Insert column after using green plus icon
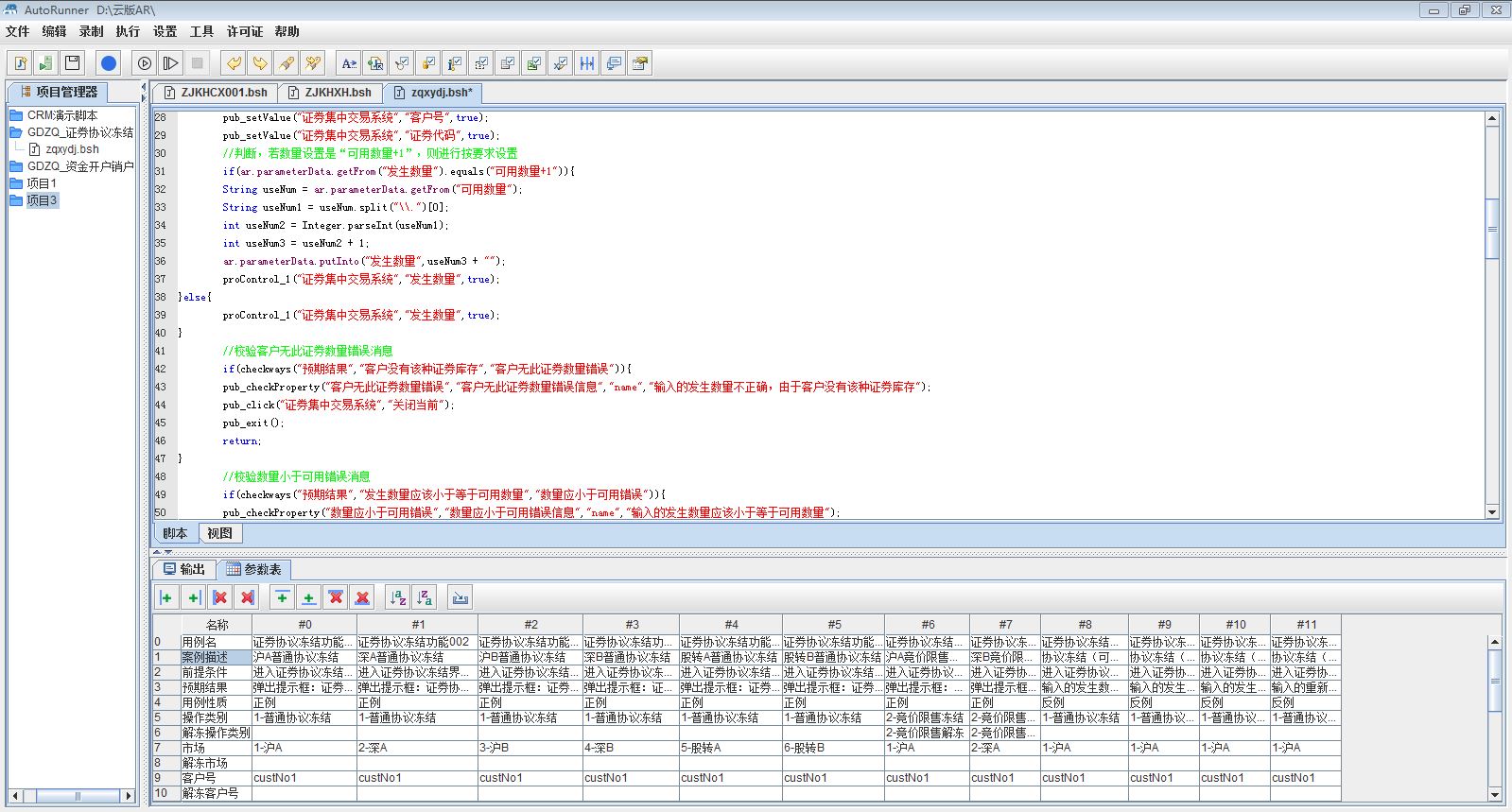Image resolution: width=1512 pixels, height=812 pixels. point(194,597)
